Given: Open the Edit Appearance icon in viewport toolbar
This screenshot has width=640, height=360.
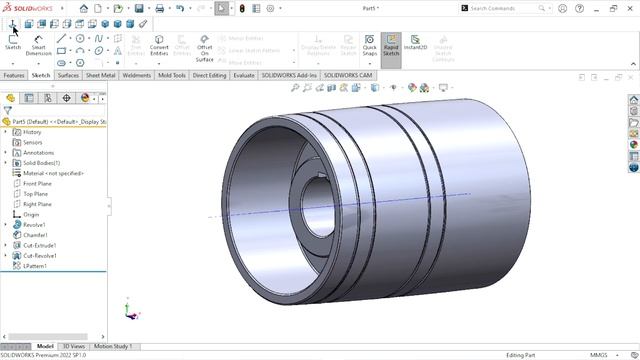Looking at the screenshot, I should [x=412, y=88].
